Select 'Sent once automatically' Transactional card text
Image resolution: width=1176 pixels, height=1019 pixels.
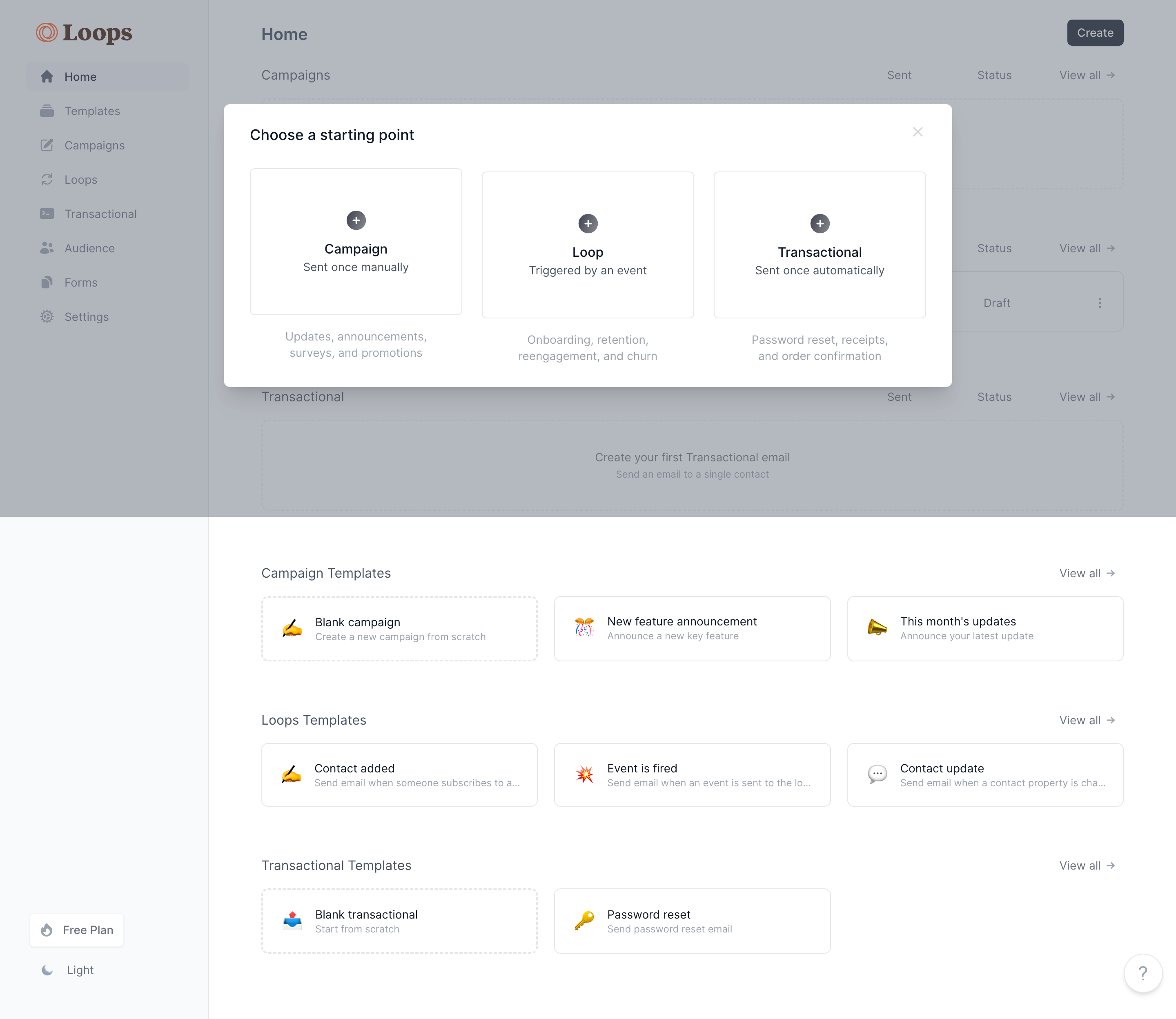(820, 271)
